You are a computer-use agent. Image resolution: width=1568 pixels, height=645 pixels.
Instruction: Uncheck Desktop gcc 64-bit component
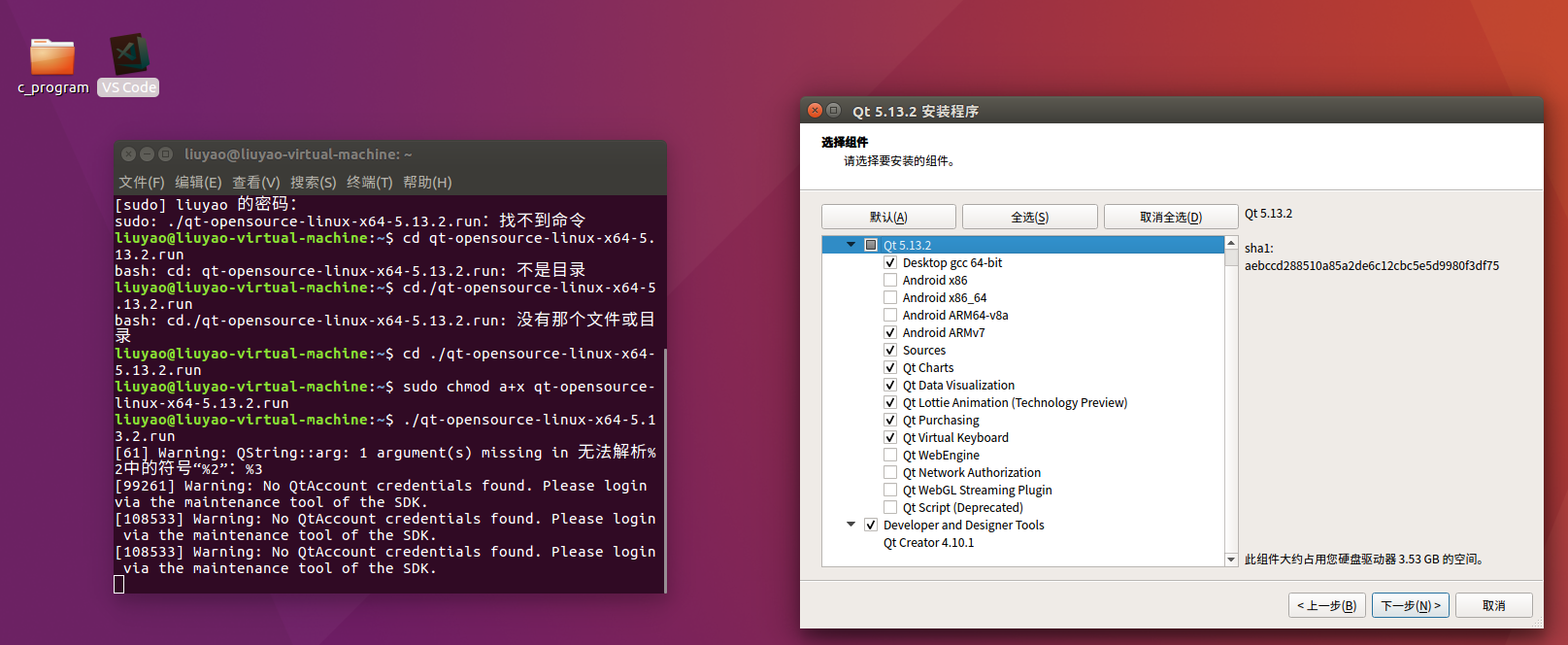[x=890, y=263]
